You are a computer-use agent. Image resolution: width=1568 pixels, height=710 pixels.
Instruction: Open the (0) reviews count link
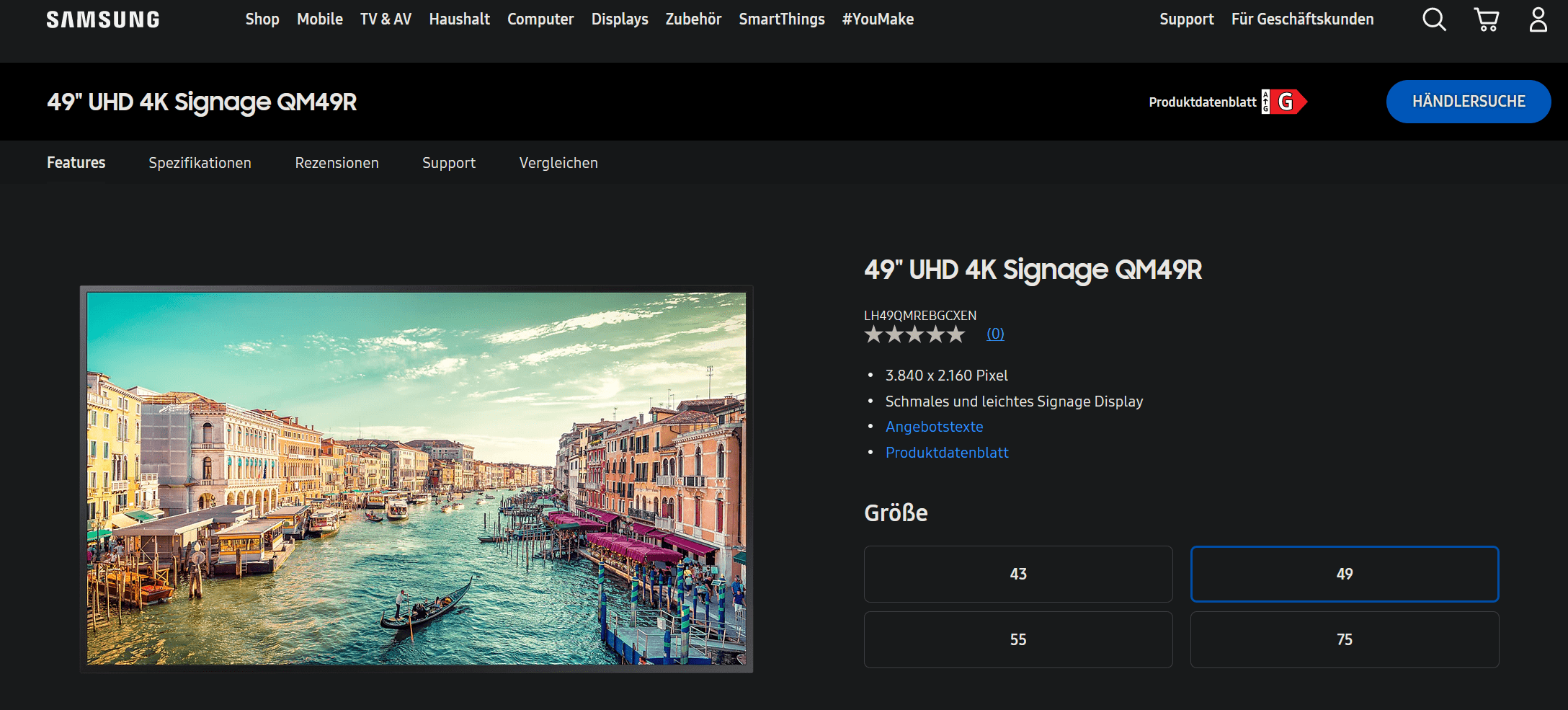995,334
